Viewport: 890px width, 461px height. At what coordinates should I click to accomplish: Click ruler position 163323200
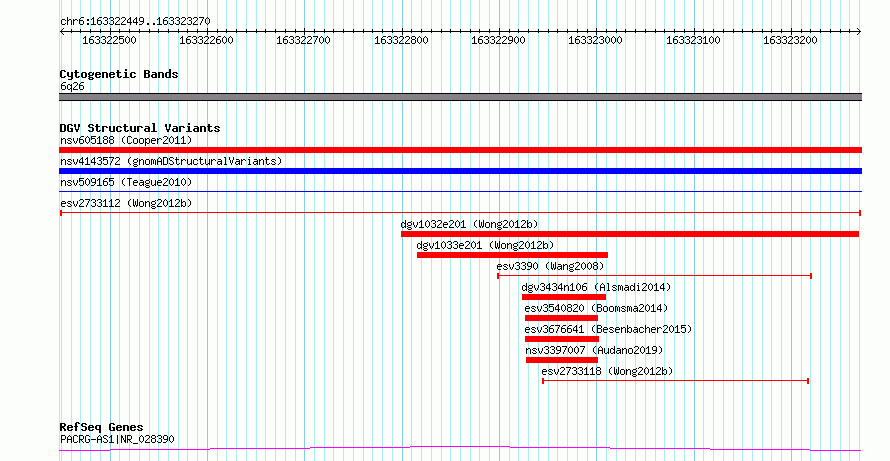click(x=791, y=40)
